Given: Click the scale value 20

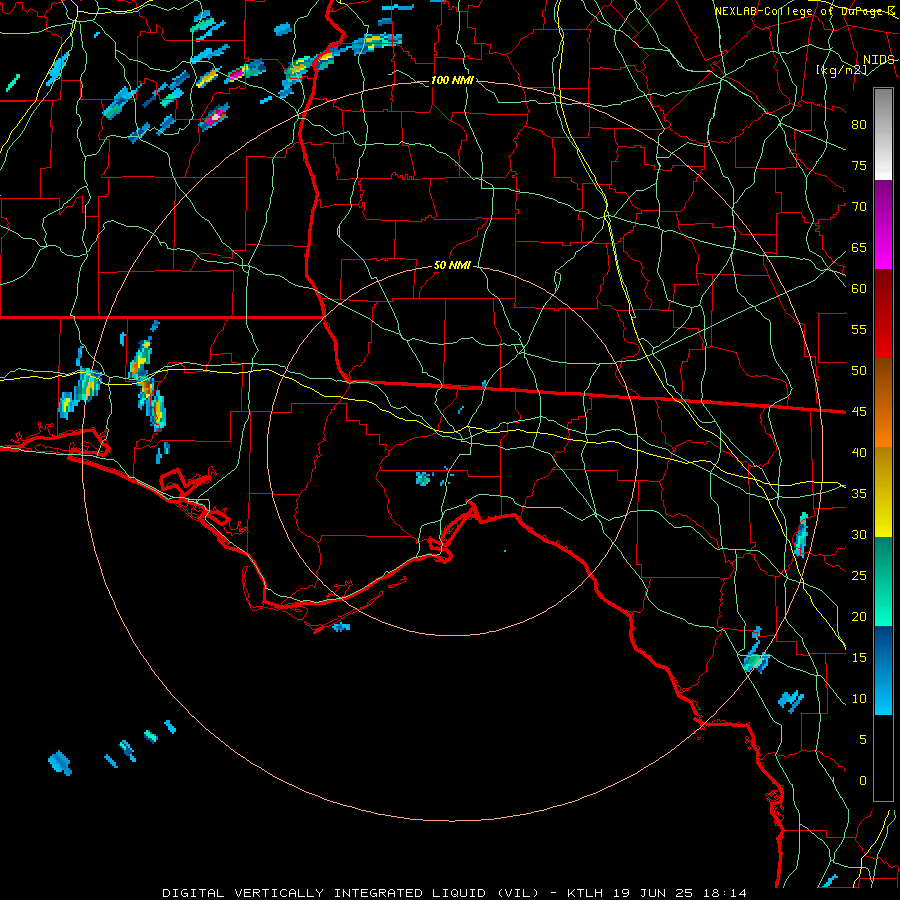Looking at the screenshot, I should pyautogui.click(x=859, y=616).
